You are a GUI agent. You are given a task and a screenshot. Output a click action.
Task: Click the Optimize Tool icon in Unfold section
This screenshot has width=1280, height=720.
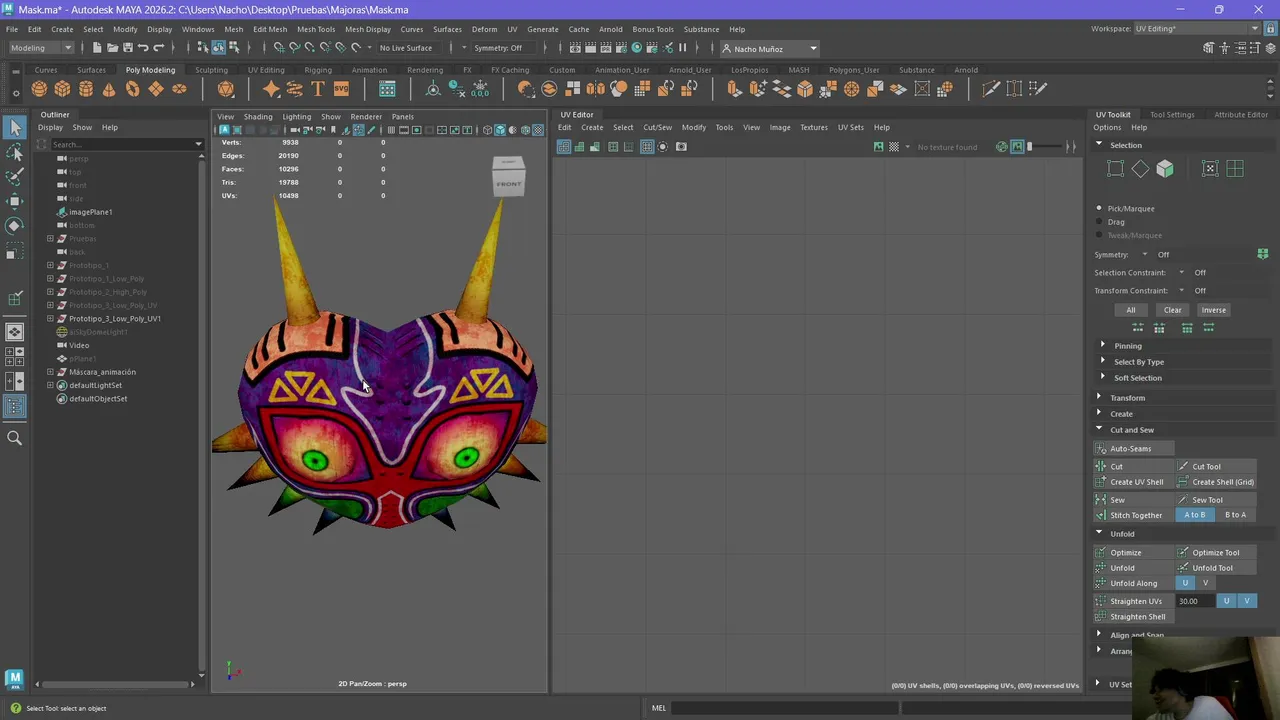[1184, 552]
